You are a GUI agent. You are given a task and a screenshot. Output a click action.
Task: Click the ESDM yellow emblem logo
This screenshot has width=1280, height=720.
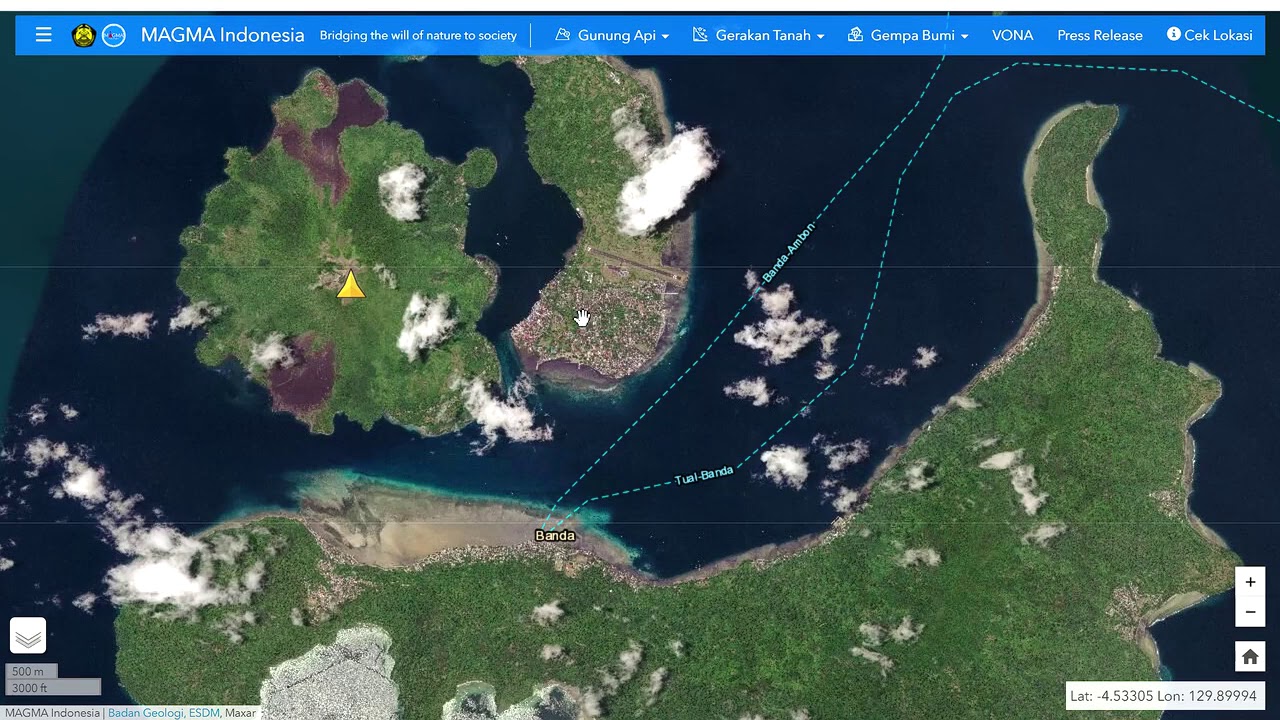pos(84,36)
